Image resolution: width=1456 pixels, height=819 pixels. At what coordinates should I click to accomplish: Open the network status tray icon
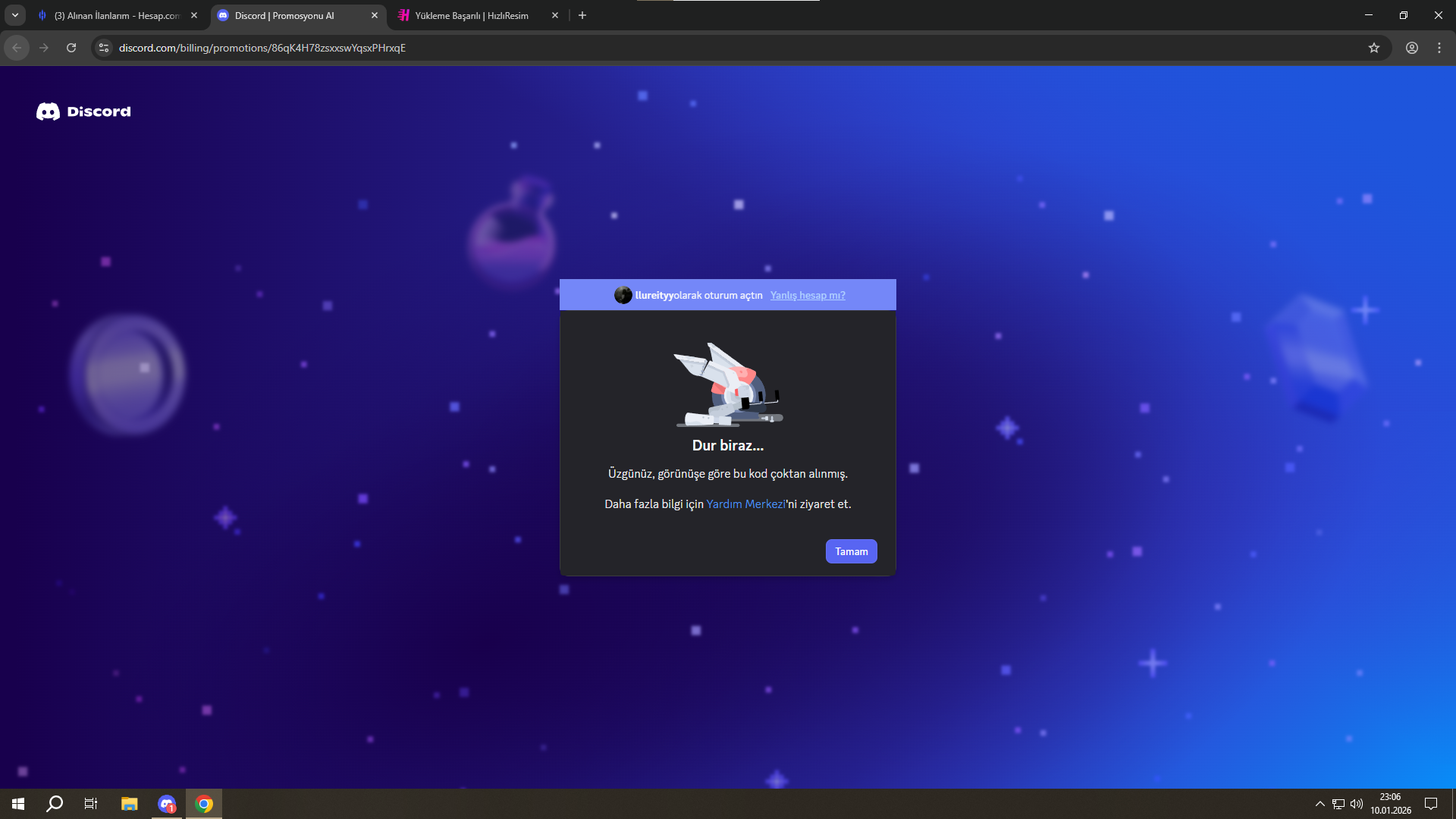pyautogui.click(x=1338, y=804)
